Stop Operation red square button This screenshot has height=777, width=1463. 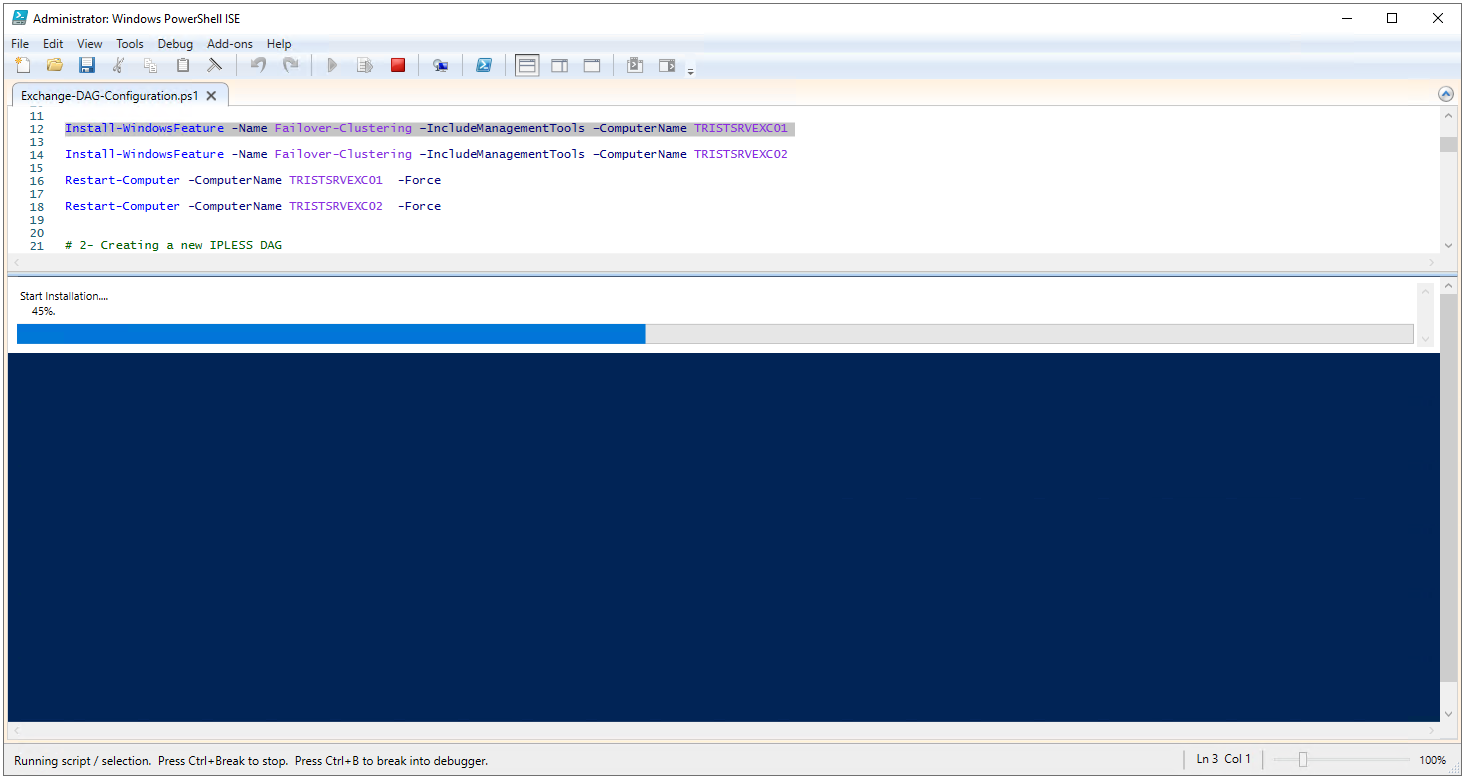coord(398,65)
